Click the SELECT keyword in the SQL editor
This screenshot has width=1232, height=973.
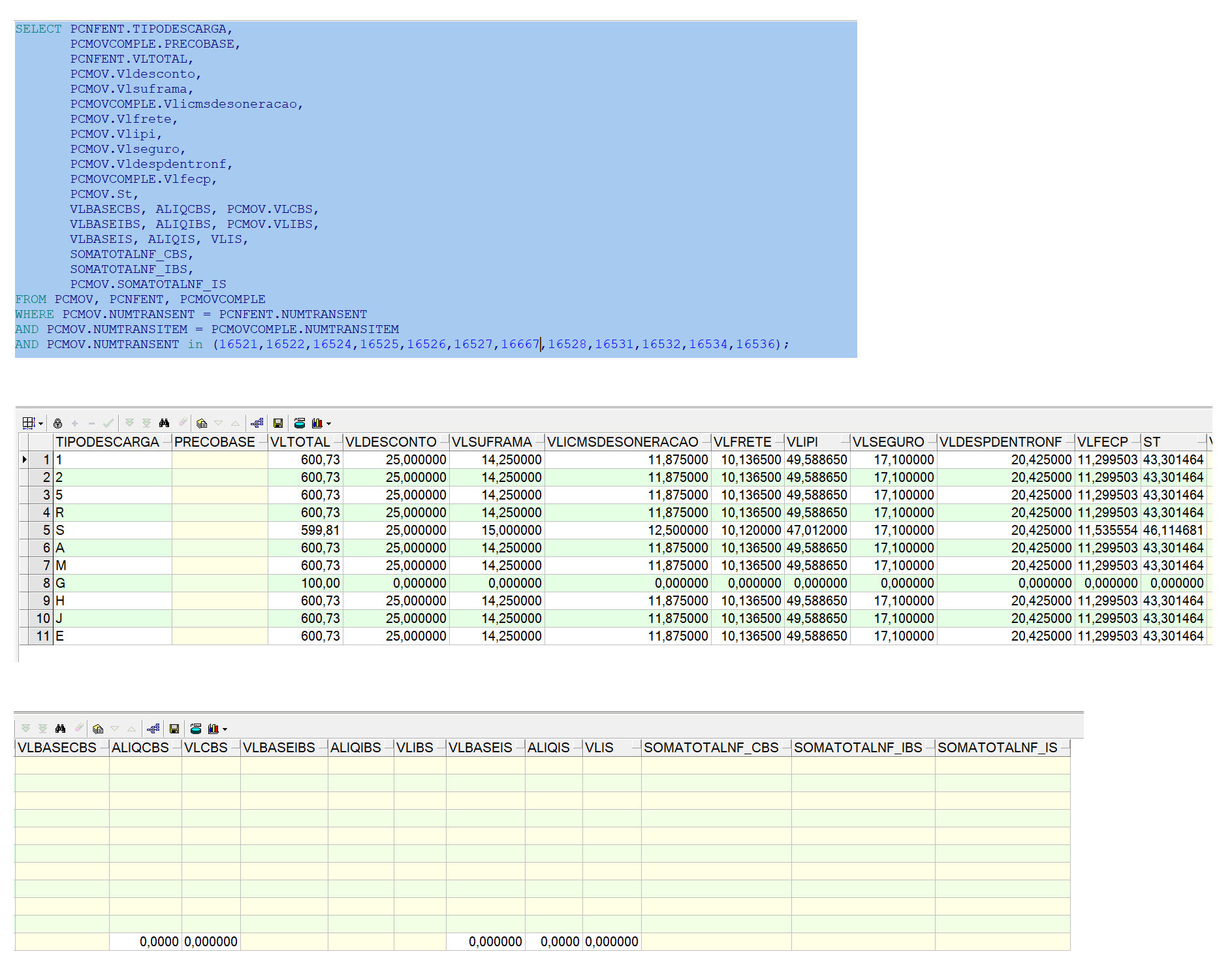point(39,29)
